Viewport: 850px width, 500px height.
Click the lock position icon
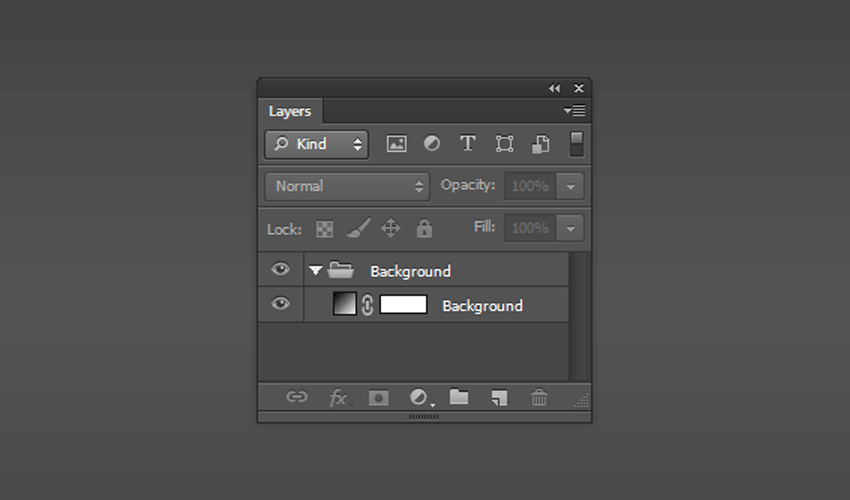click(390, 228)
